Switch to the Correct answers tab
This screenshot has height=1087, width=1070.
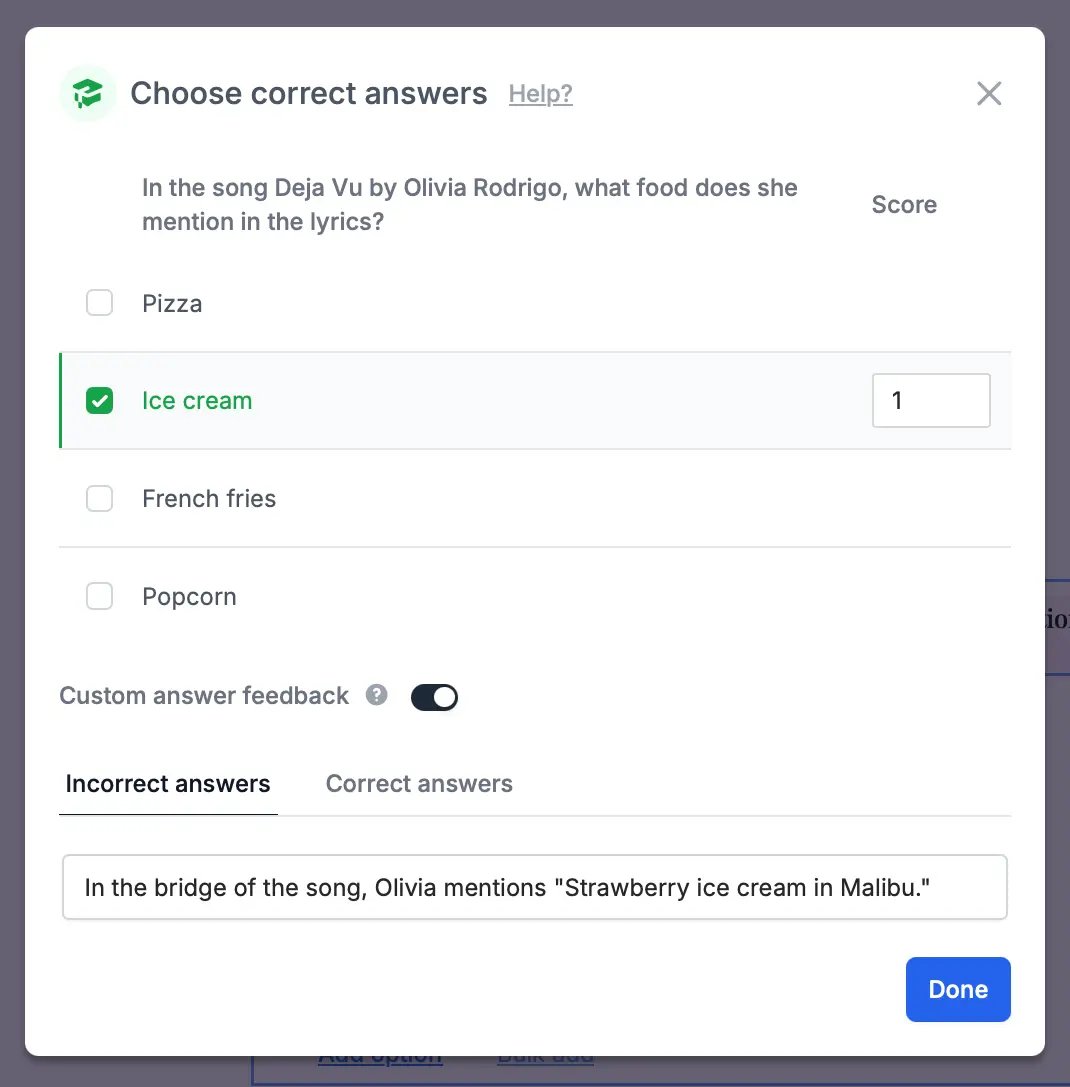click(419, 784)
